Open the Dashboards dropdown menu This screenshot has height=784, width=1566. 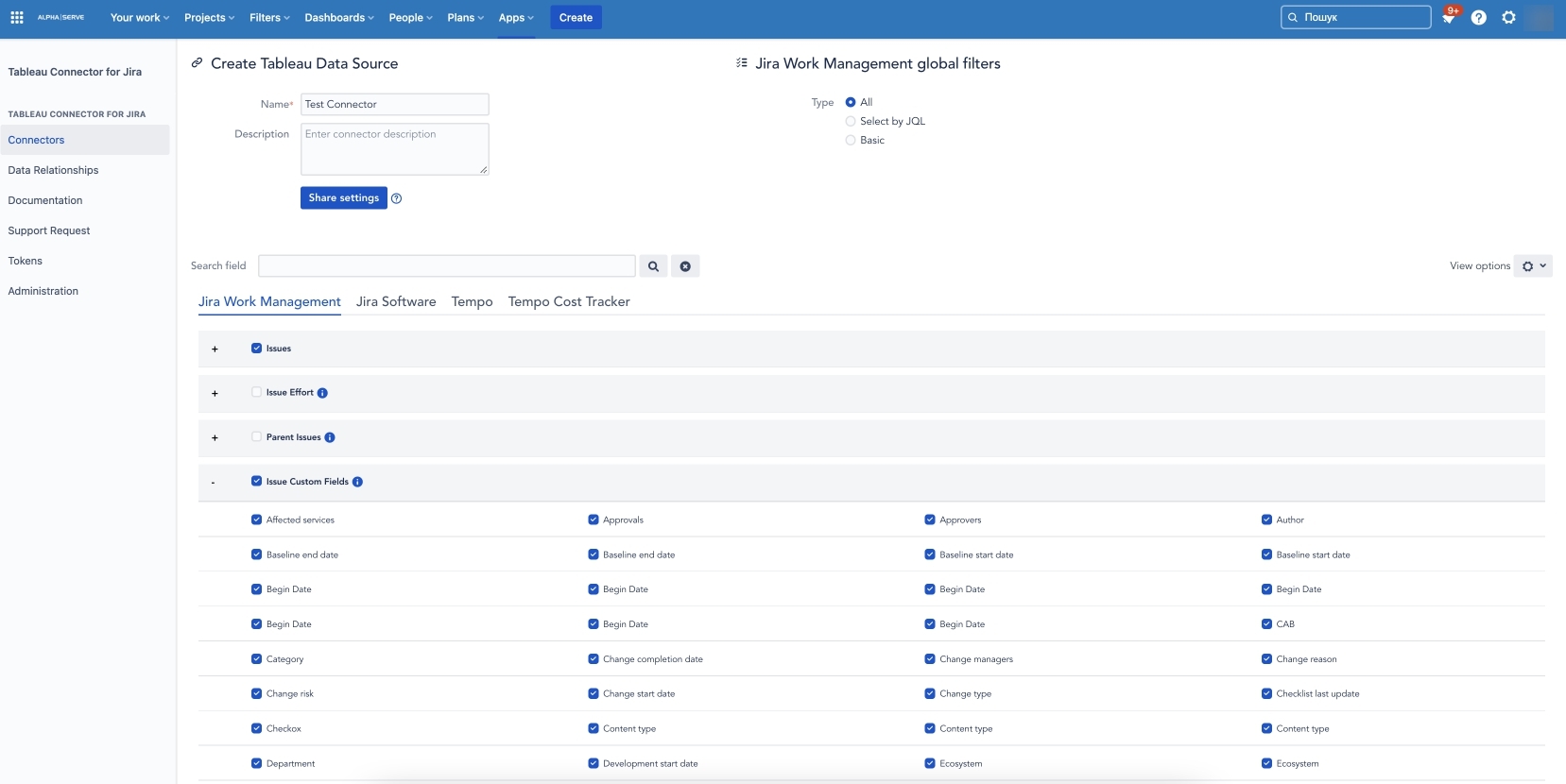[339, 17]
